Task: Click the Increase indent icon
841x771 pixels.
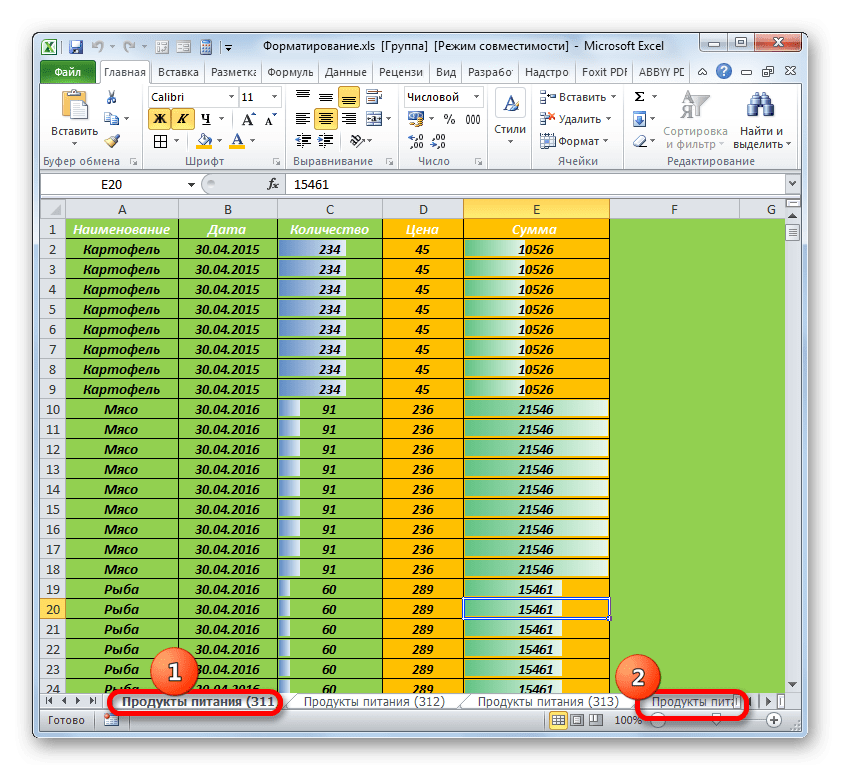Action: [x=326, y=141]
